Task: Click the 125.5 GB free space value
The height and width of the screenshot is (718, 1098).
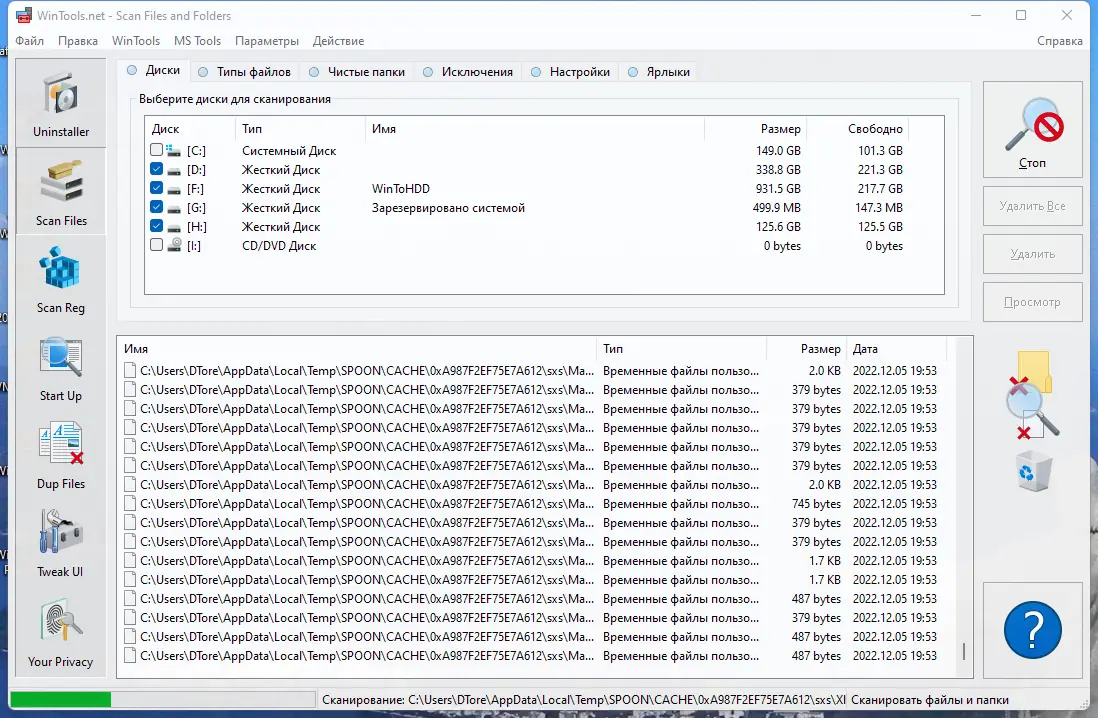Action: coord(880,226)
